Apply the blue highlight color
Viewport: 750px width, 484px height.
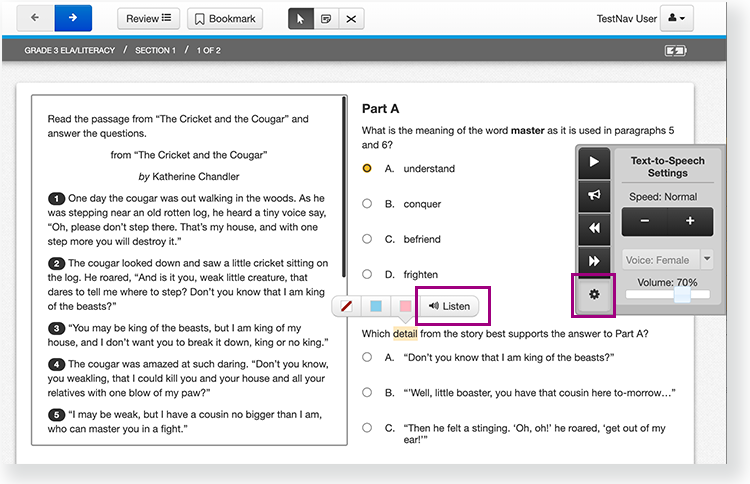tap(376, 305)
